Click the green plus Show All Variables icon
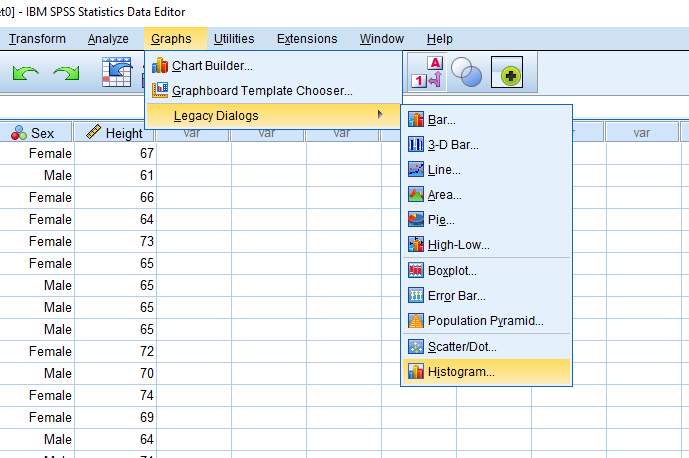 point(507,73)
